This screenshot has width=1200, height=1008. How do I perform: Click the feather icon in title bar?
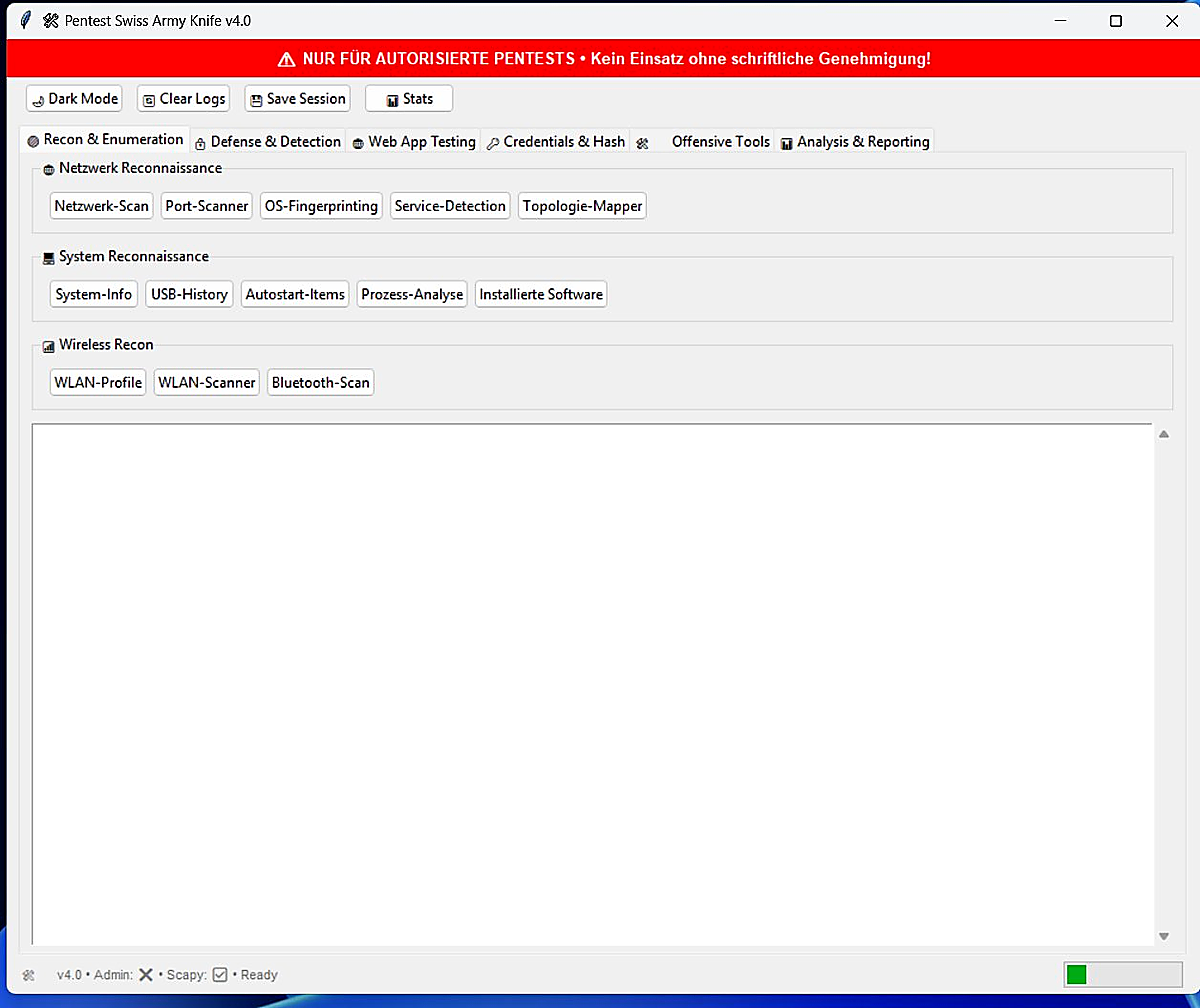(x=26, y=20)
